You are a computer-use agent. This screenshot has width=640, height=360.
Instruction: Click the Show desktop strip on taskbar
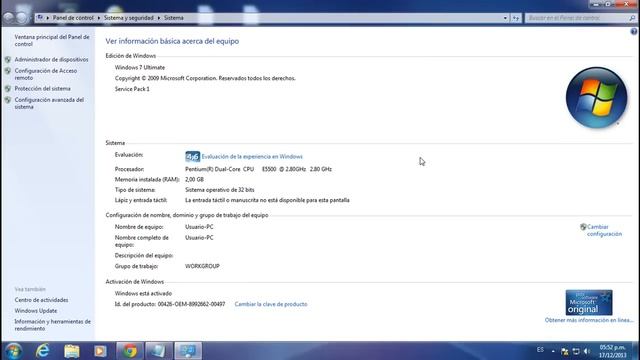(x=636, y=351)
